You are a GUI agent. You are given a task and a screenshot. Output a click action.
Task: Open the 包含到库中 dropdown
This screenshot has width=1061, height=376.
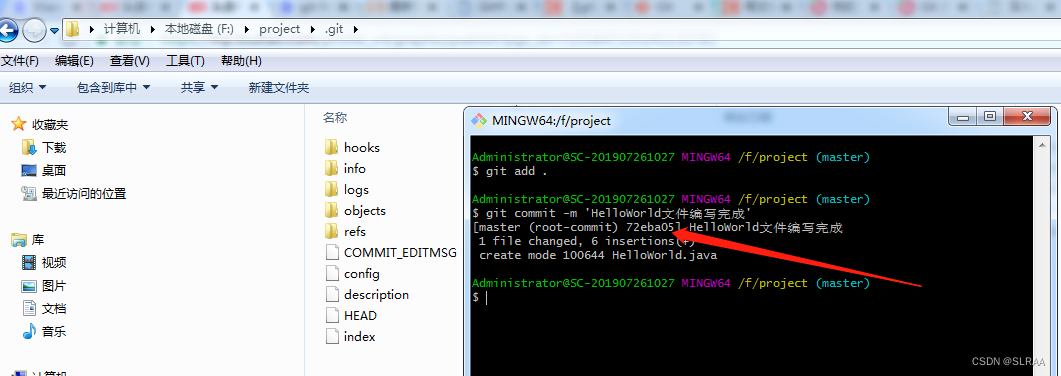pos(113,87)
